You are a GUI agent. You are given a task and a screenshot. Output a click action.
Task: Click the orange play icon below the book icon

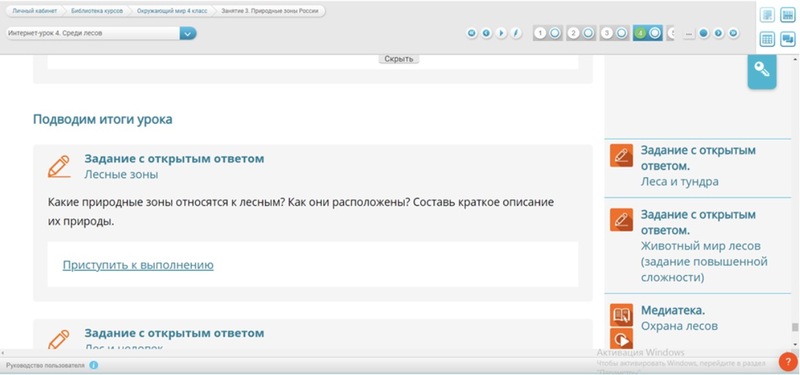pyautogui.click(x=621, y=338)
